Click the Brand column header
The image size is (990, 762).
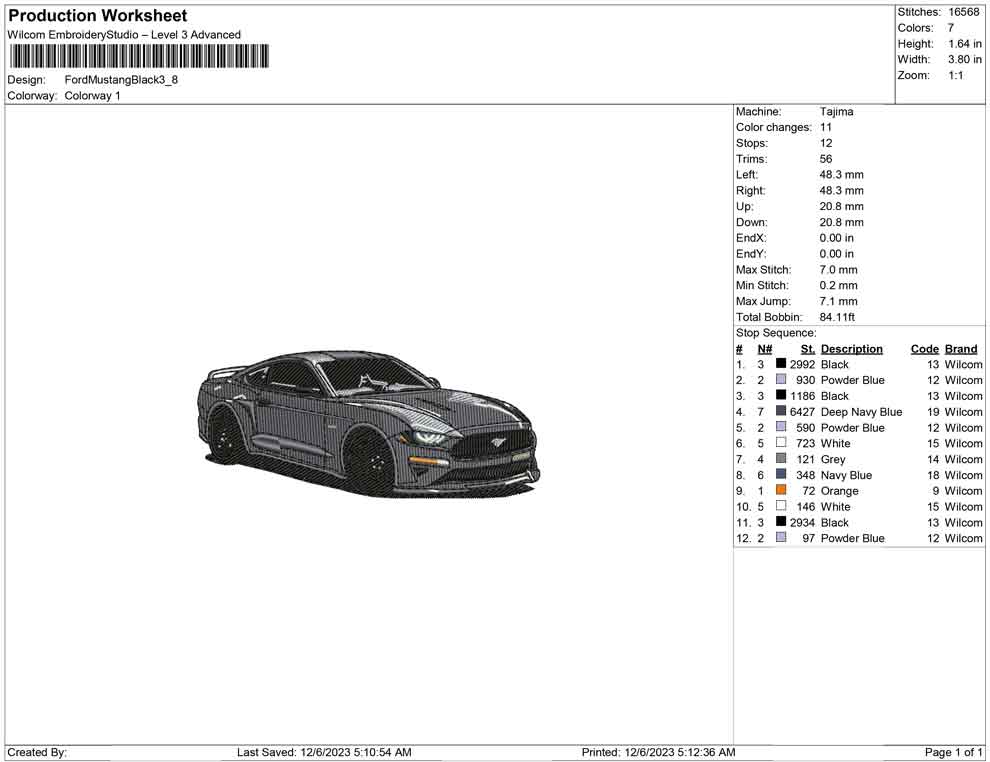point(960,348)
